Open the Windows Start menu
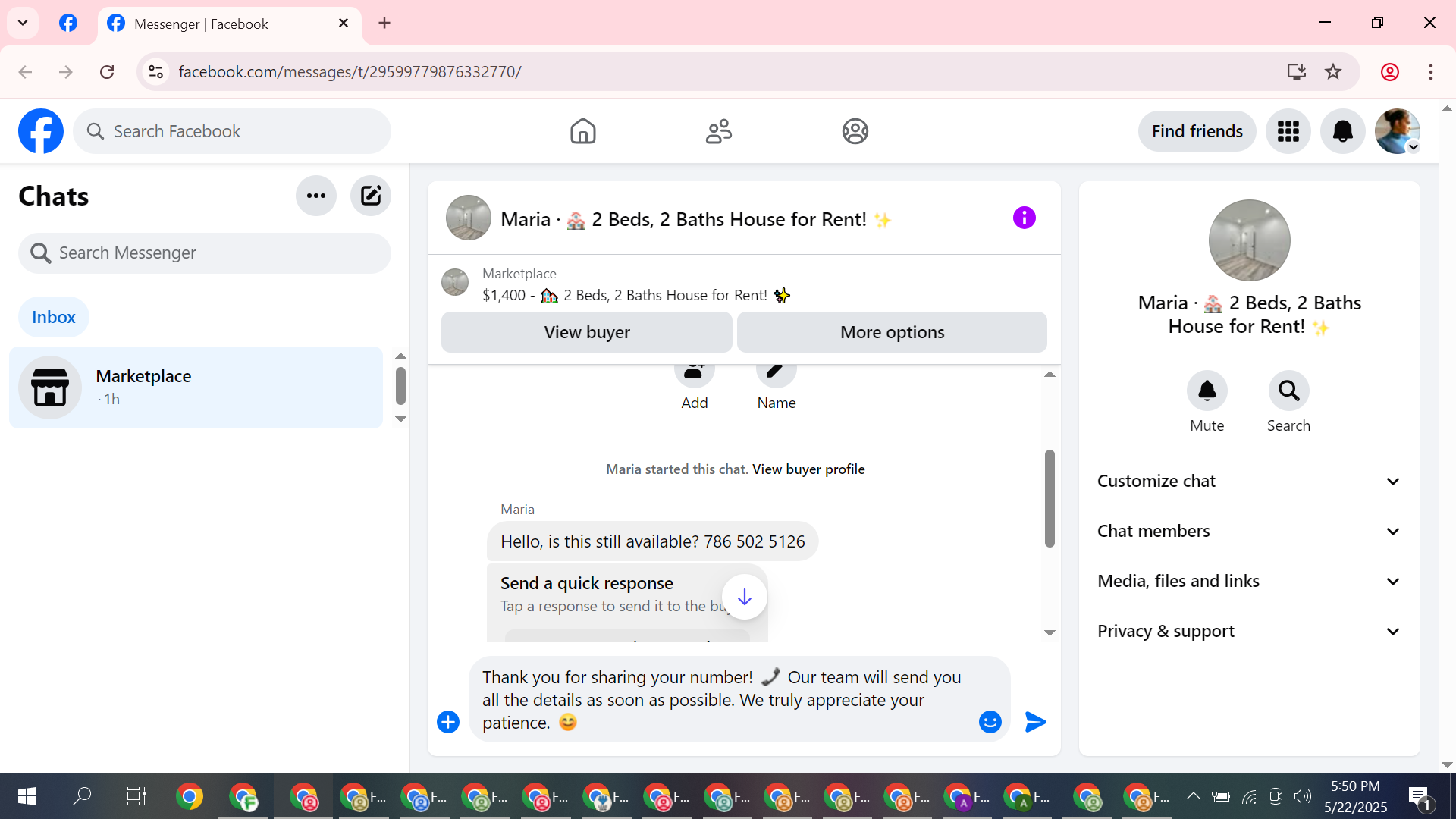 pyautogui.click(x=27, y=796)
